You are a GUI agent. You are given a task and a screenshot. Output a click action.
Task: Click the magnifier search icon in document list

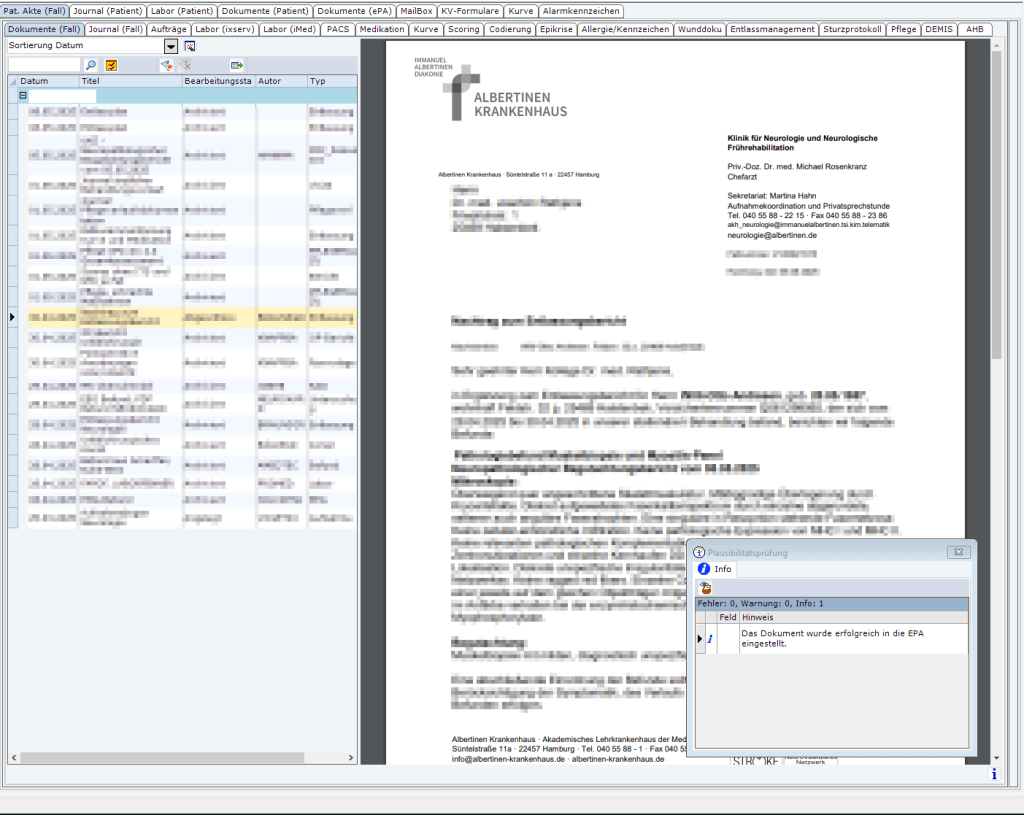coord(90,65)
